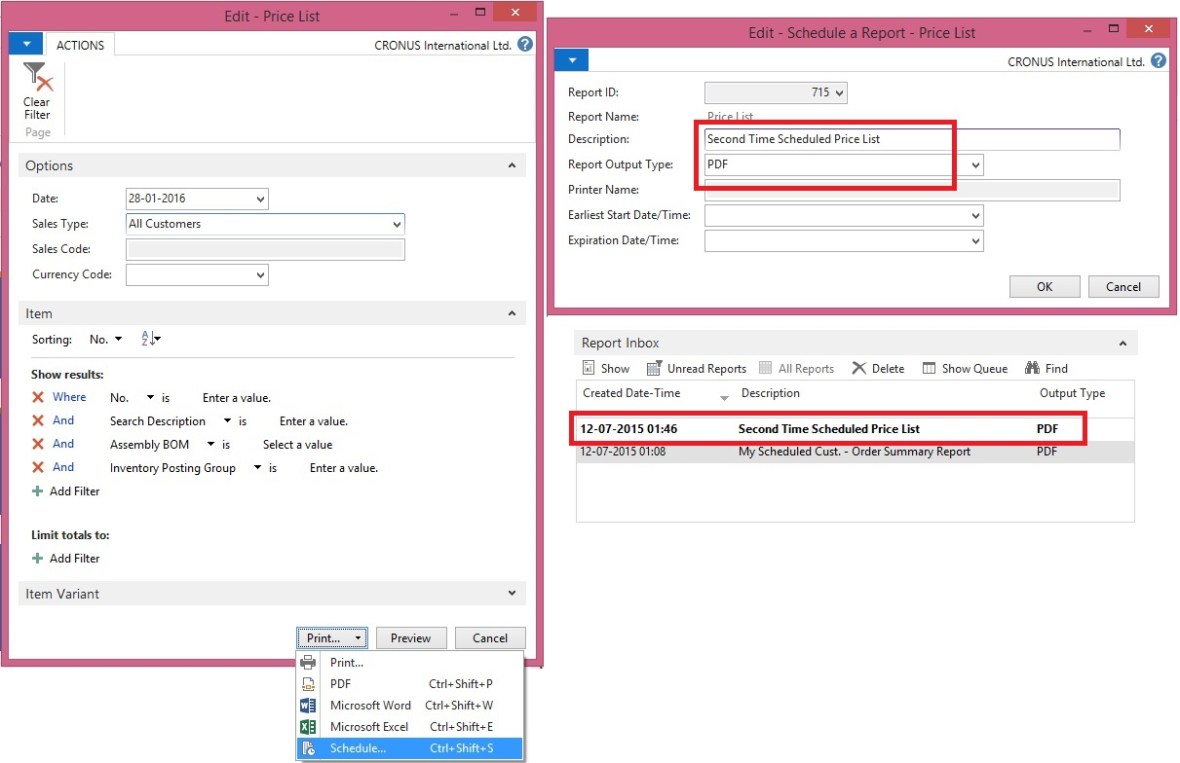Click the Preview button

point(410,638)
